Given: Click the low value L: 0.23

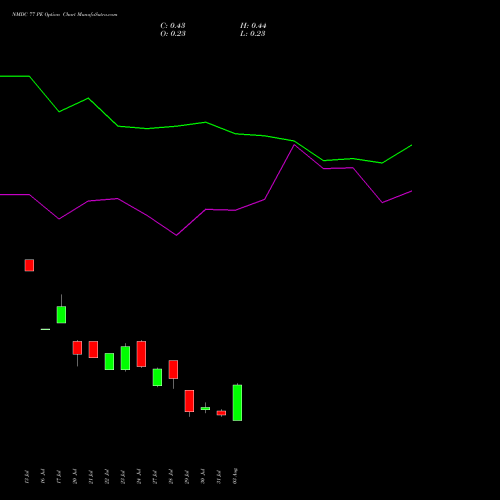Looking at the screenshot, I should click(x=253, y=34).
